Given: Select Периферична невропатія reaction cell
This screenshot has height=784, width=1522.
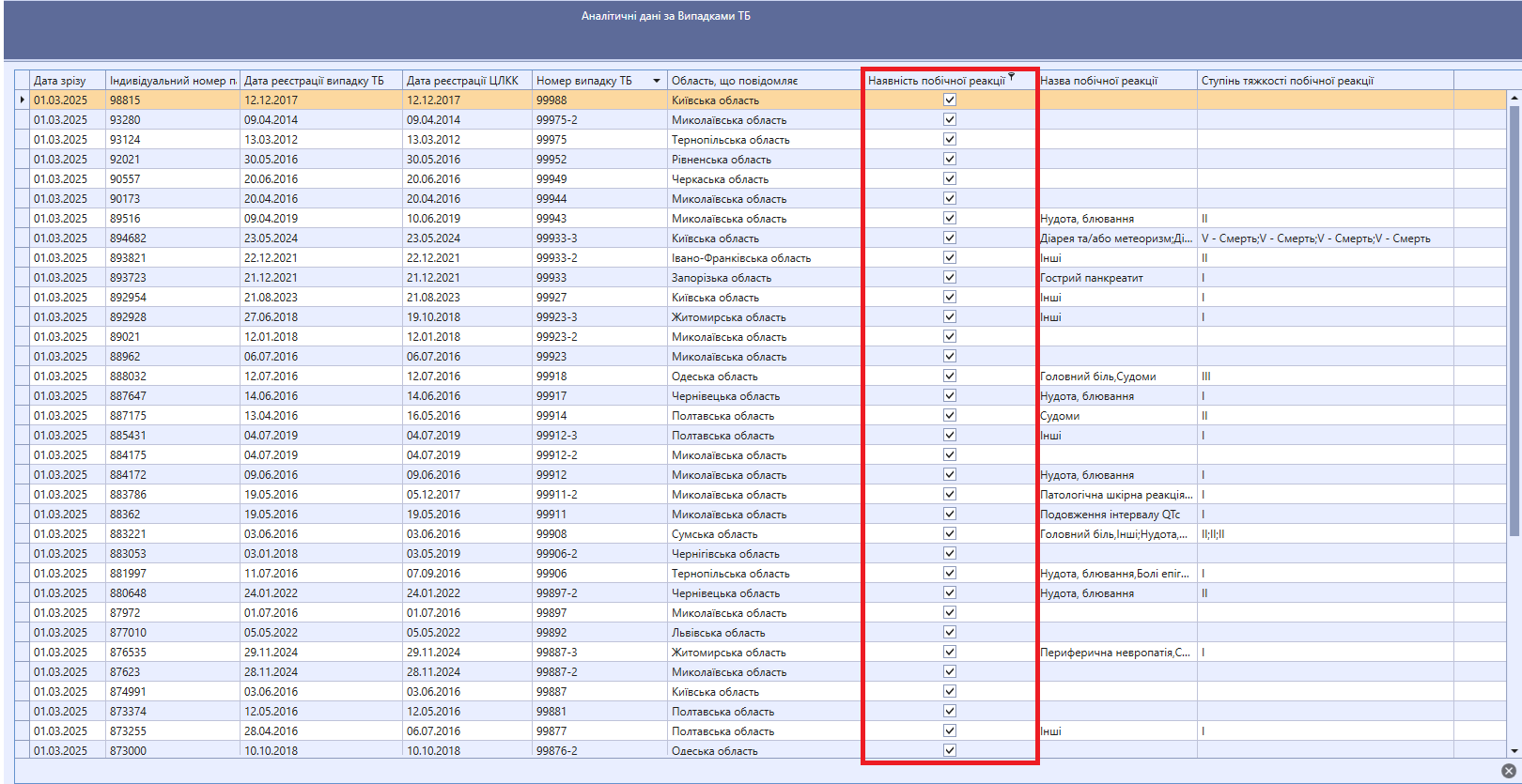Looking at the screenshot, I should click(1117, 653).
